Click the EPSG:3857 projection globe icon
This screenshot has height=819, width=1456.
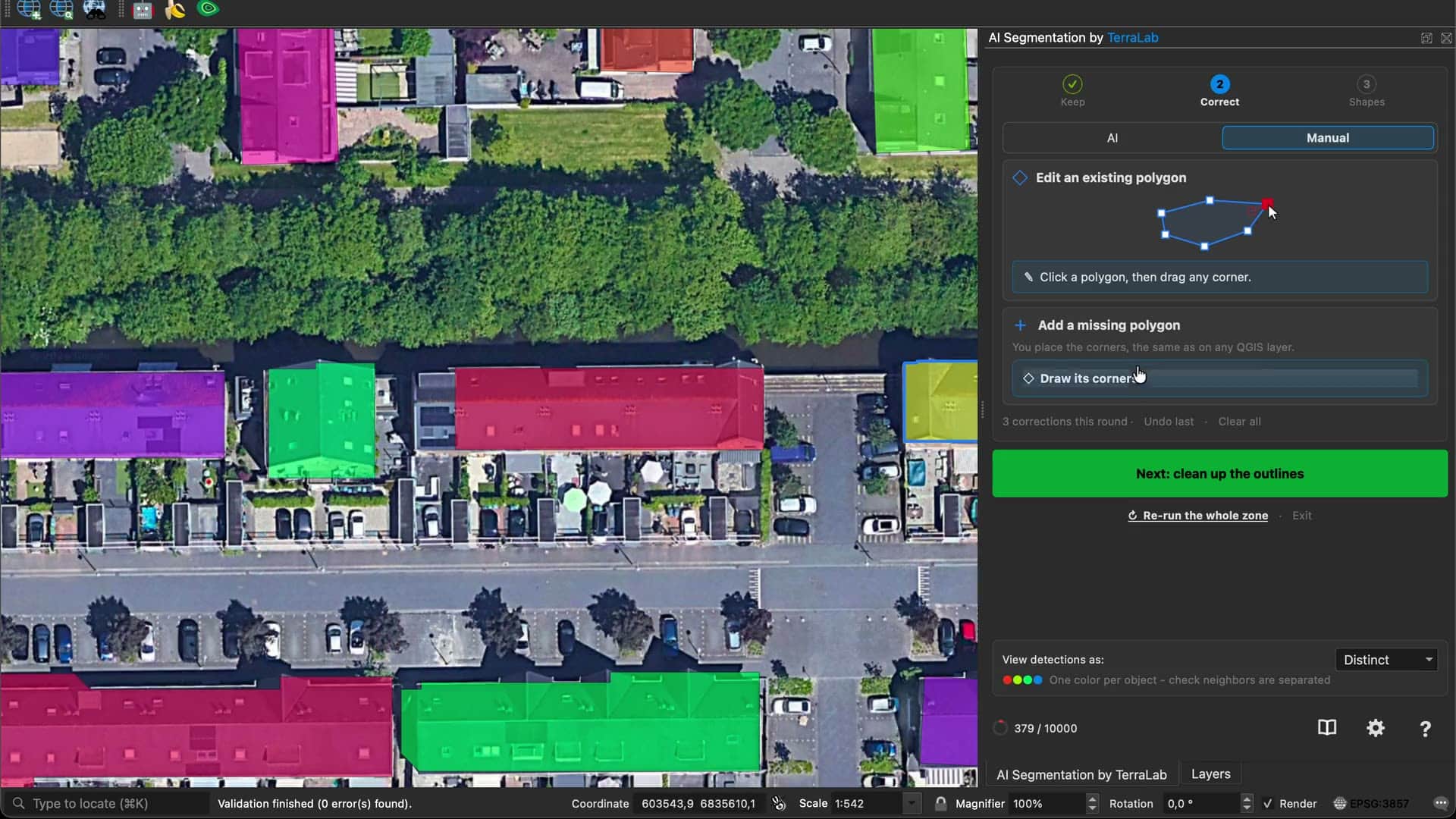point(1340,804)
